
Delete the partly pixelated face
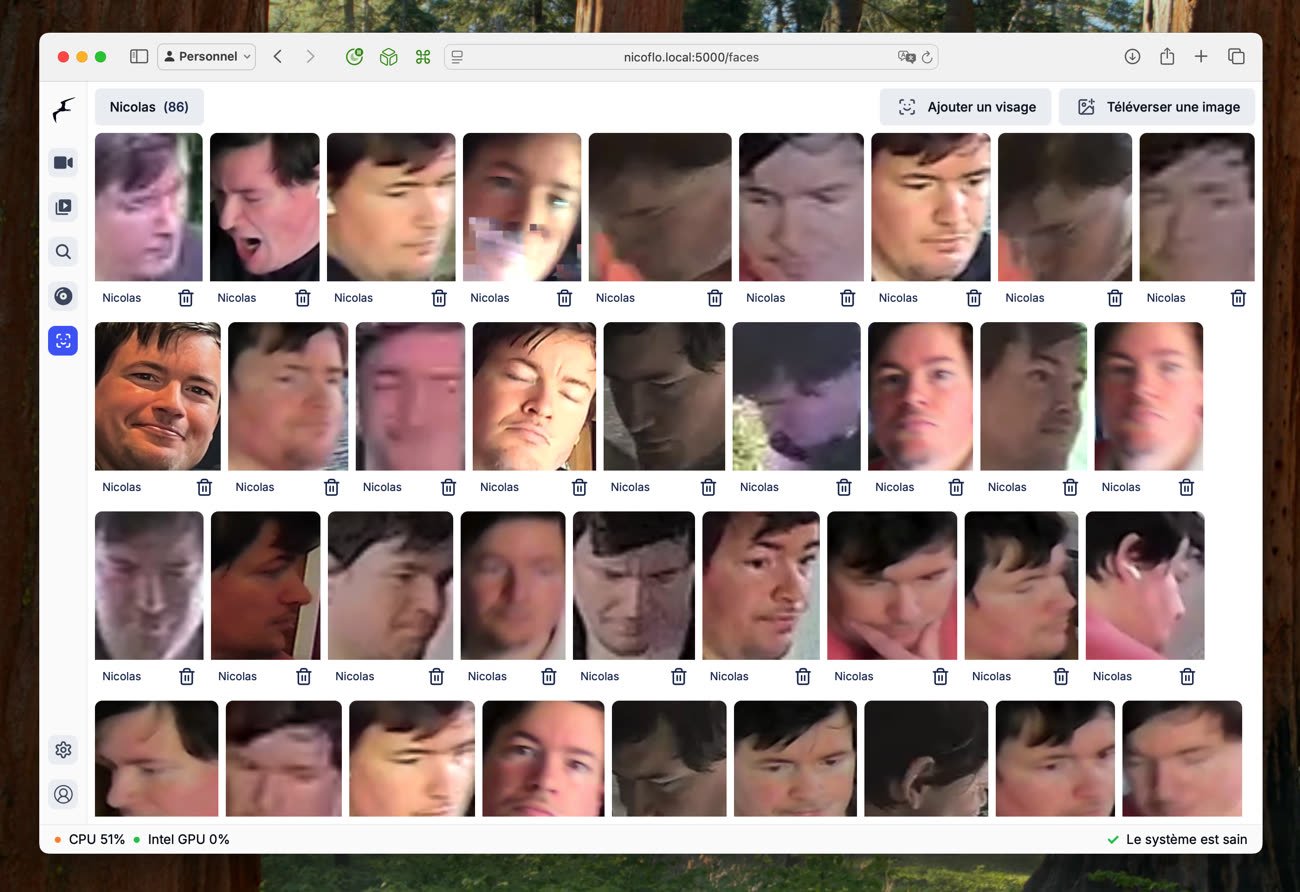(564, 298)
